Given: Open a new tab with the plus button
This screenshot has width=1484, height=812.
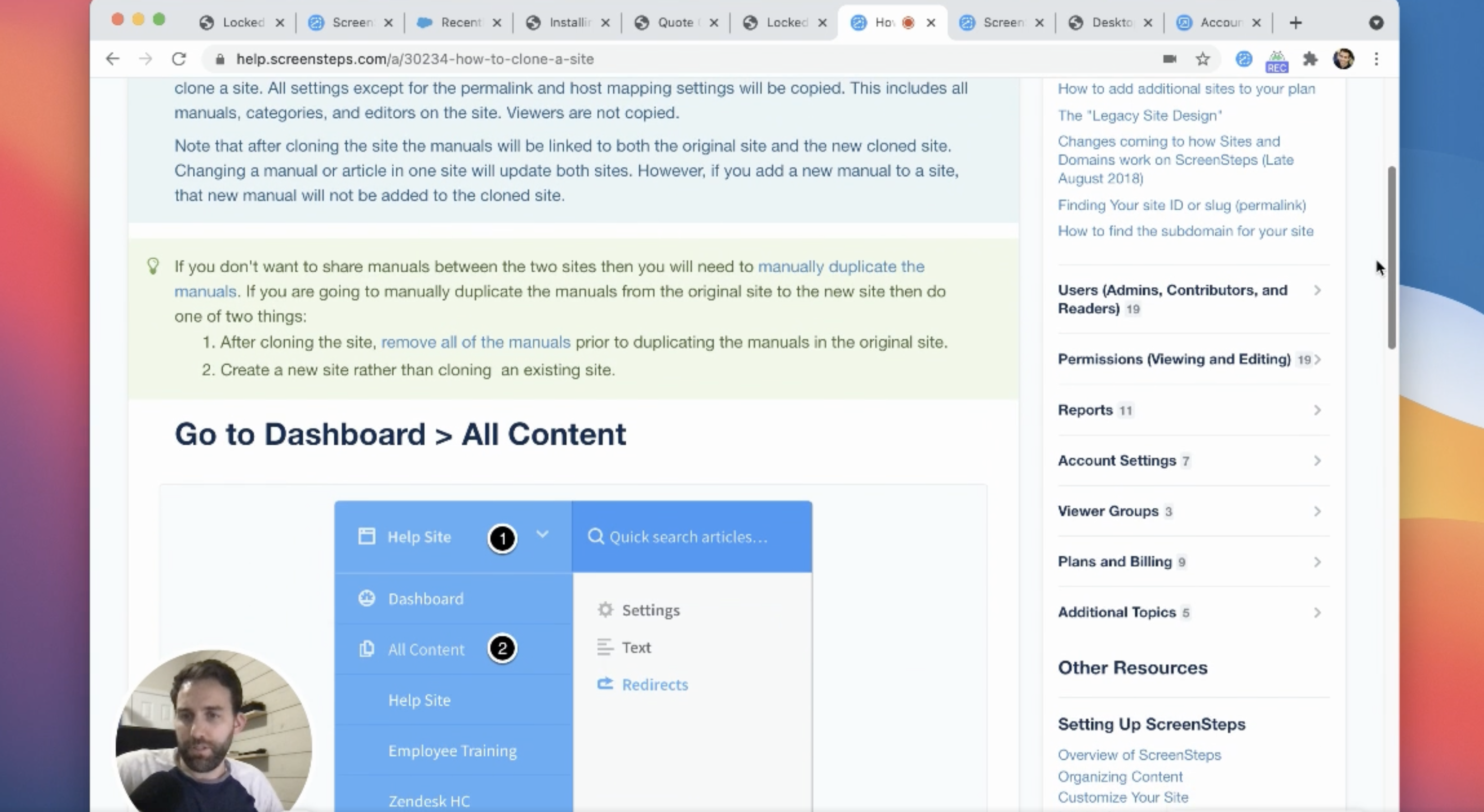Looking at the screenshot, I should click(x=1295, y=22).
